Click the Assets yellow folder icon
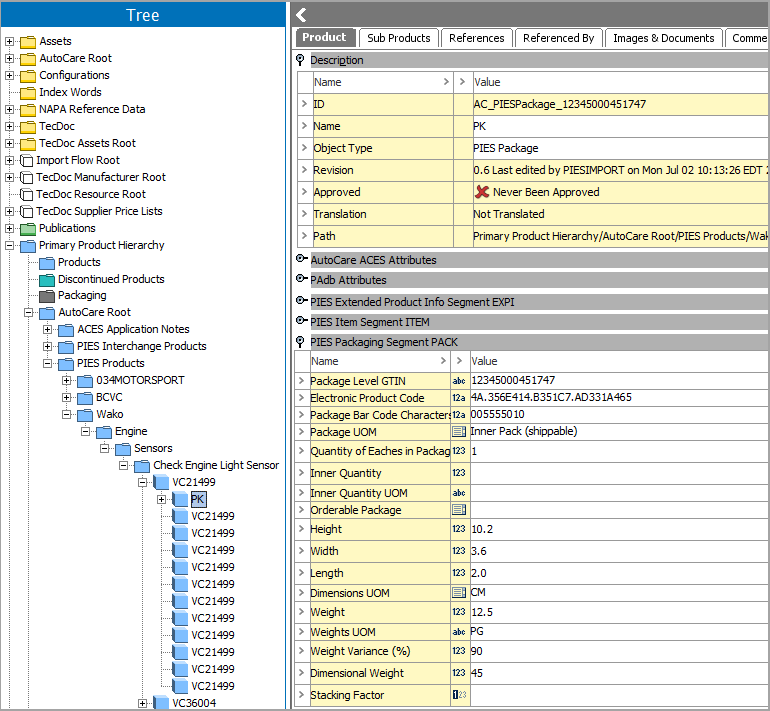Viewport: 770px width, 711px height. [28, 42]
